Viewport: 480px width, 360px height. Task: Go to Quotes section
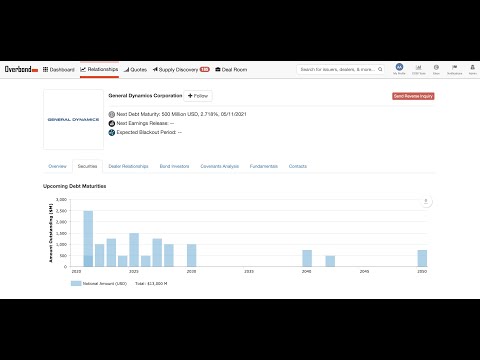(x=135, y=70)
